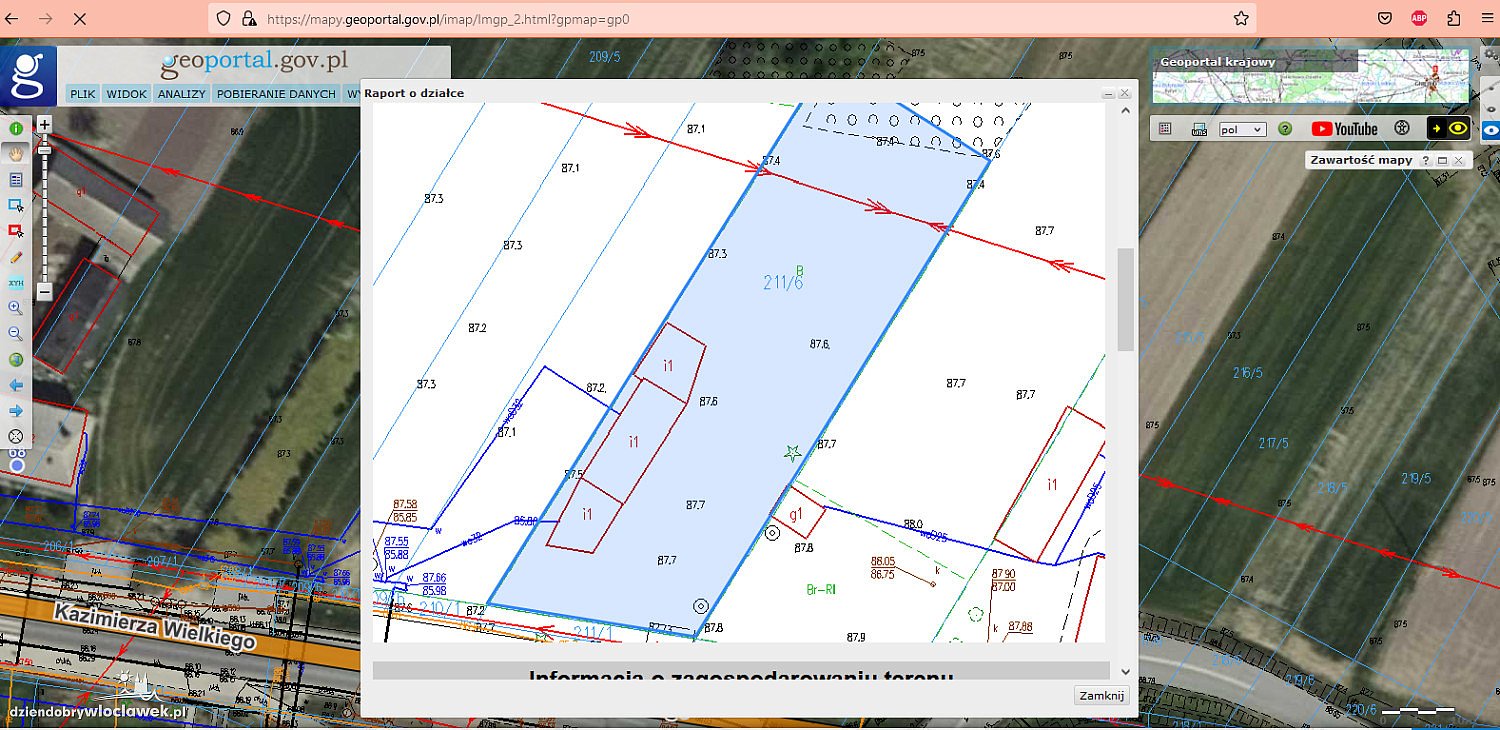Select the pencil drawing tool
1500x730 pixels.
(x=16, y=257)
